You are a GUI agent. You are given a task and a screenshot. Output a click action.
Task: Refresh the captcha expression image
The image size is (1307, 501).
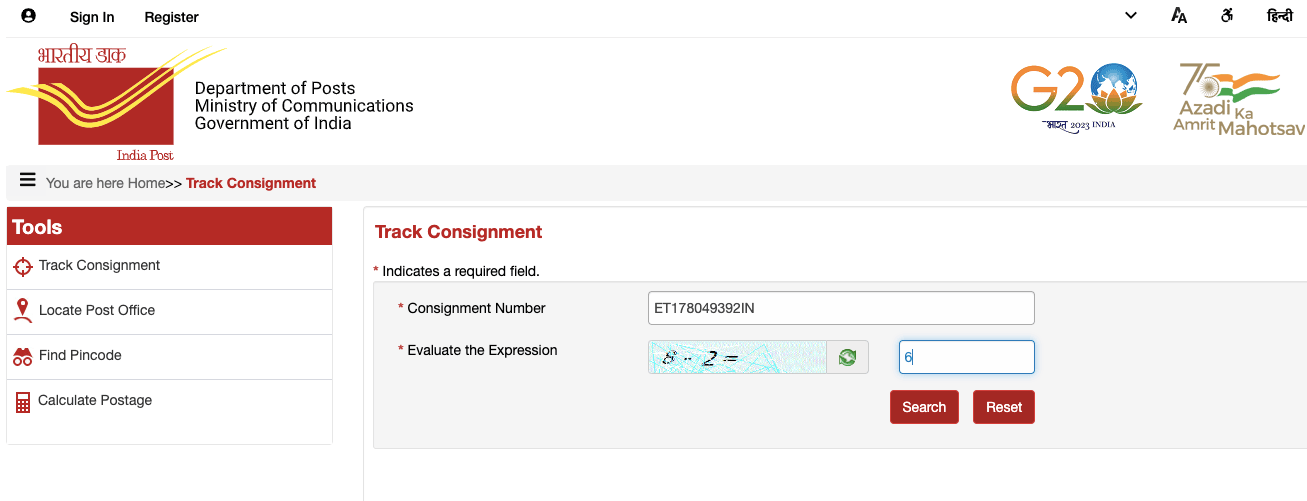click(x=848, y=357)
